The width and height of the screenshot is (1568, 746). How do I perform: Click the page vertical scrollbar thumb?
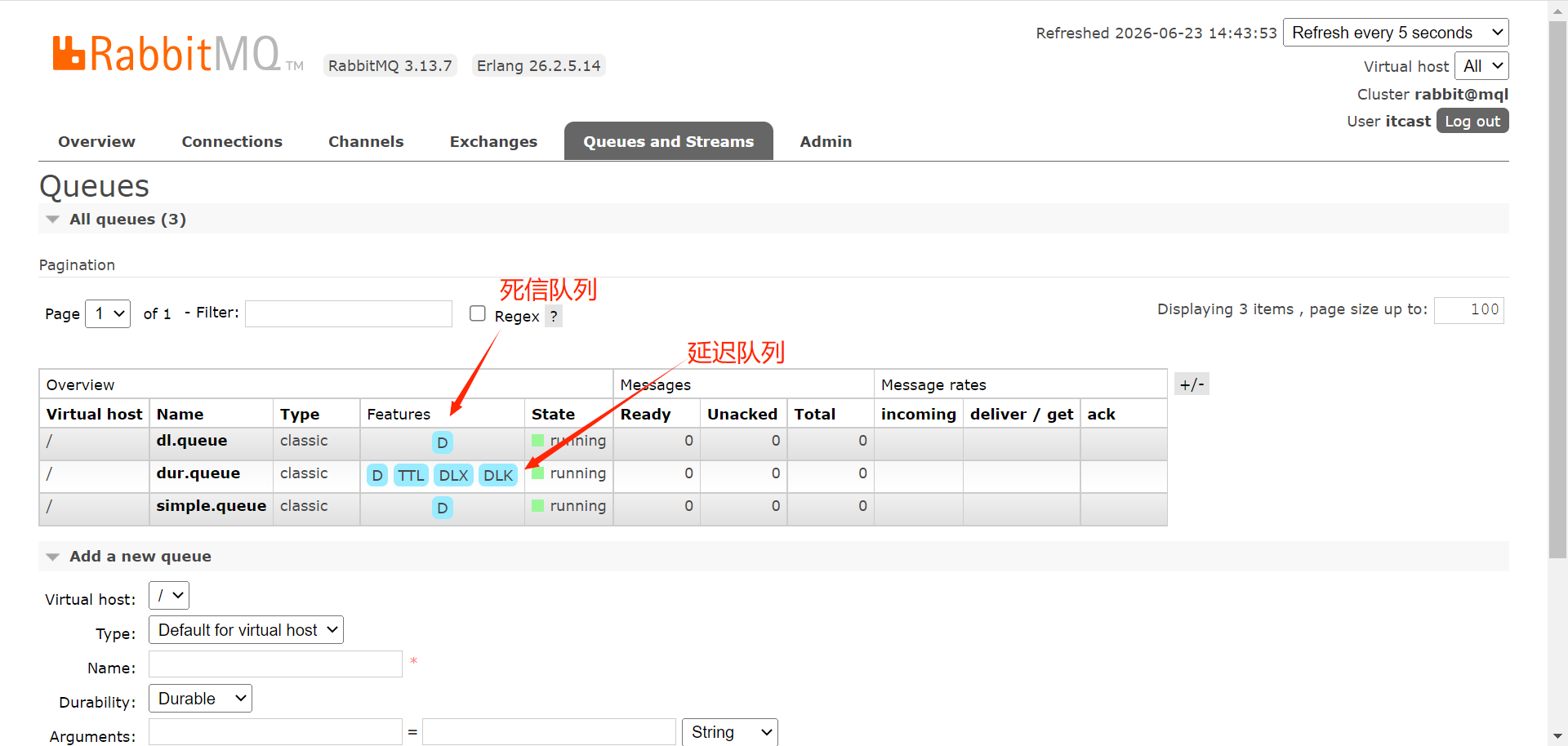[1557, 290]
